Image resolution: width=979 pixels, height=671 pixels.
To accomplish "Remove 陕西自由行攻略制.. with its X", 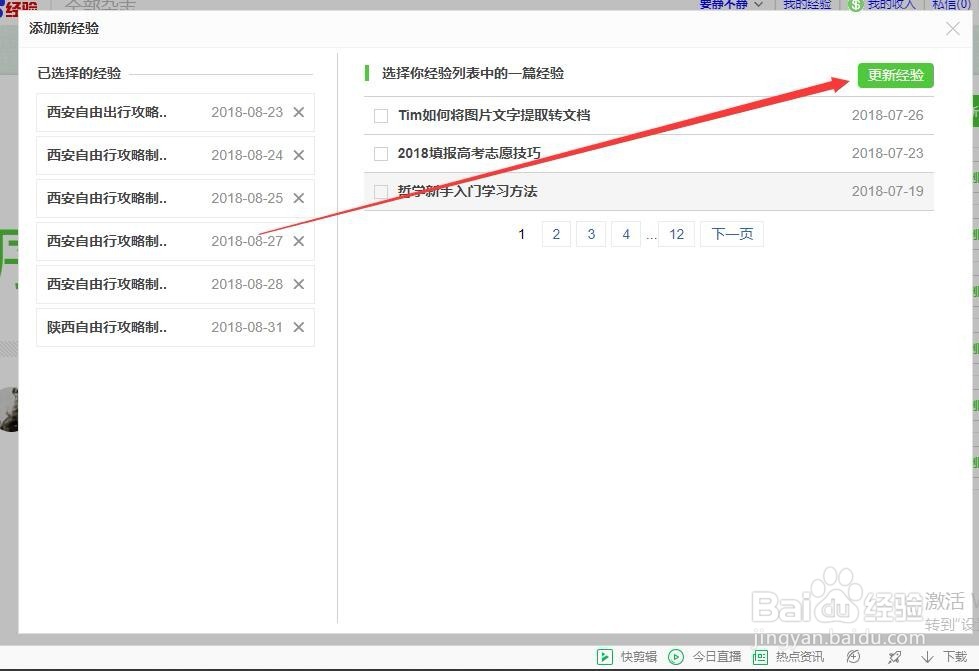I will click(298, 327).
